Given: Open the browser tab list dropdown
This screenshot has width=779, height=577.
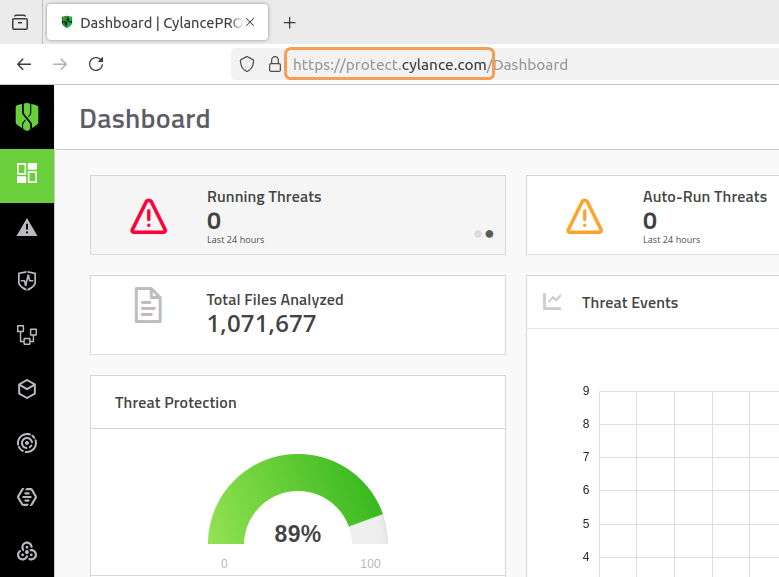Looking at the screenshot, I should tap(20, 22).
